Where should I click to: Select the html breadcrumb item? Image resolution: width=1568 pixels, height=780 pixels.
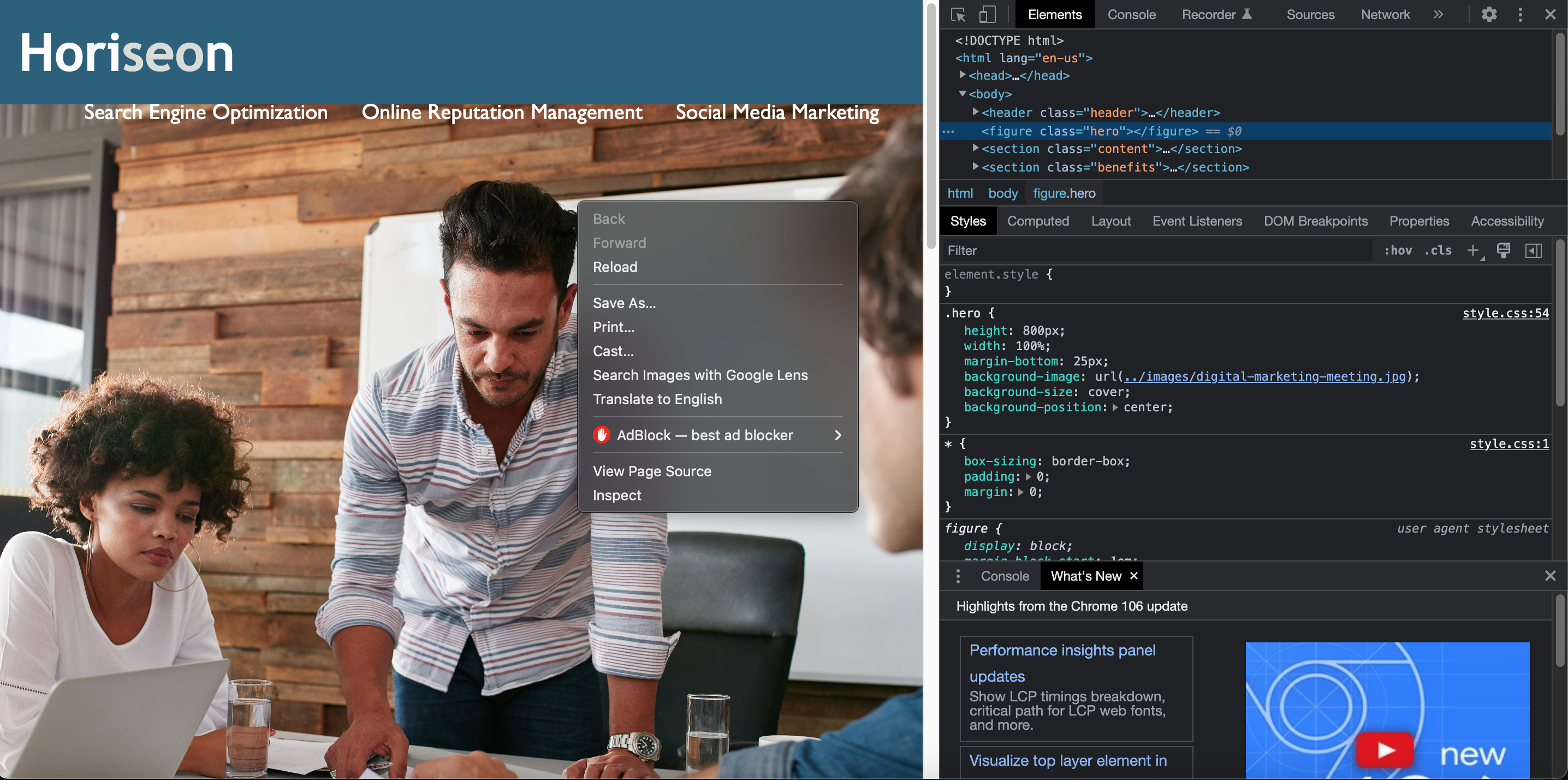coord(960,193)
